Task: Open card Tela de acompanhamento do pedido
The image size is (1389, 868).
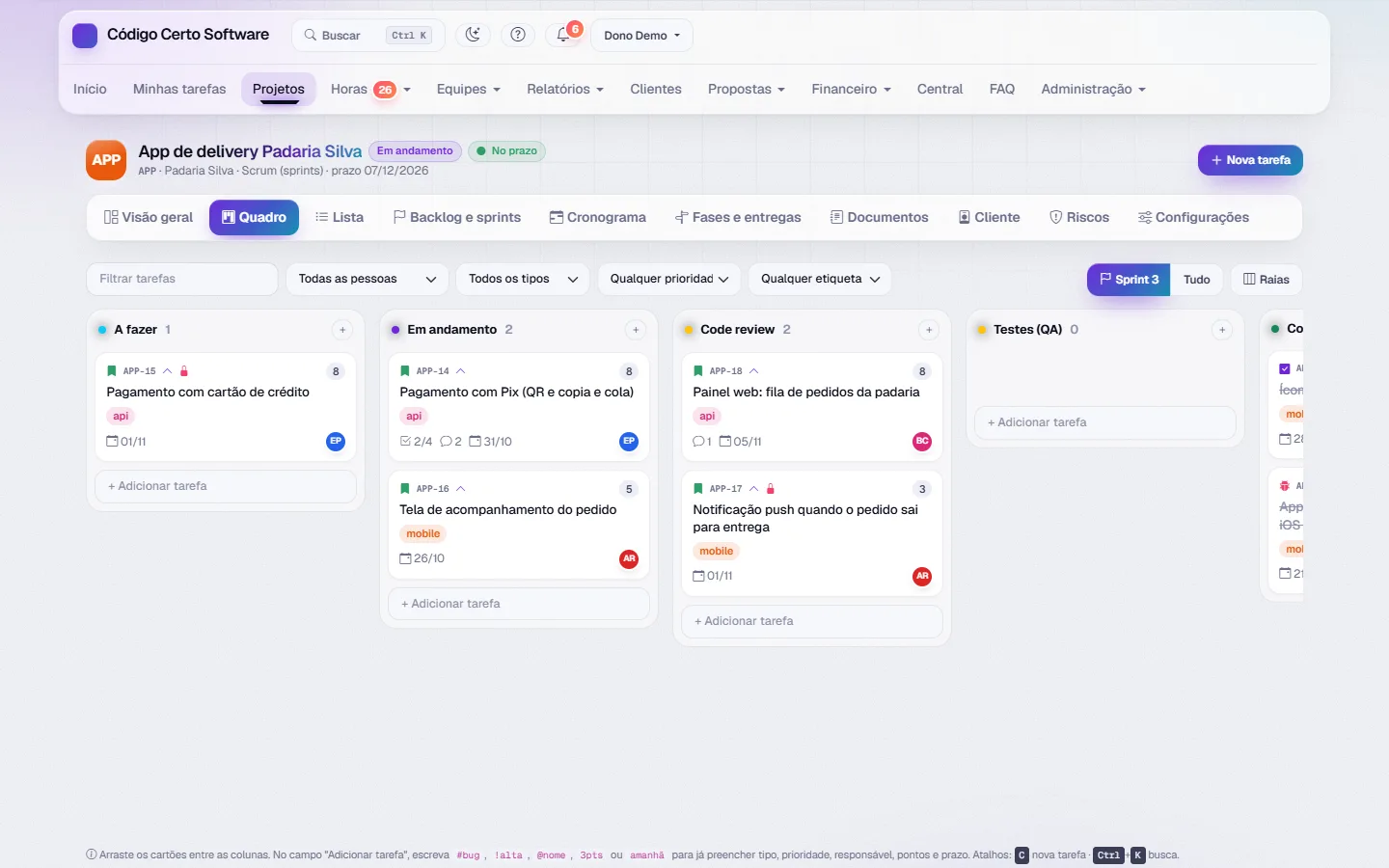Action: tap(507, 510)
